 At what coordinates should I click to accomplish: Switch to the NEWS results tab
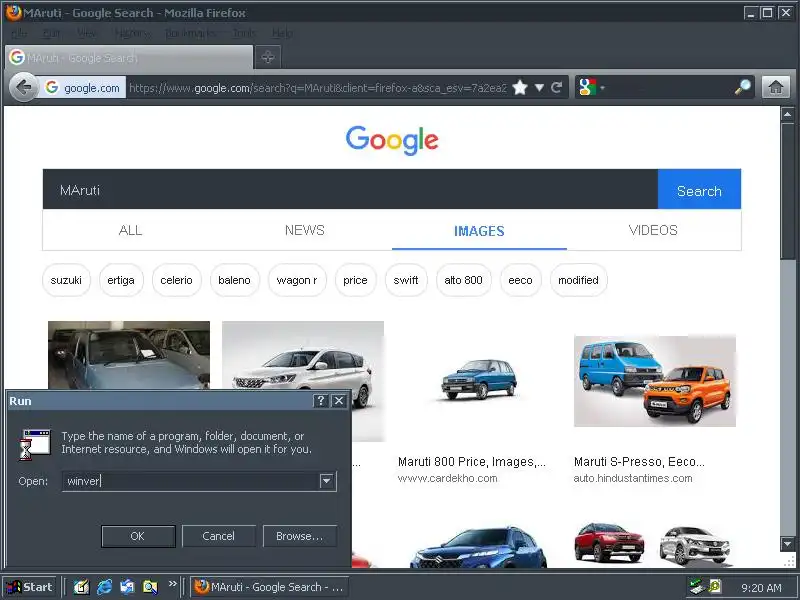(305, 230)
